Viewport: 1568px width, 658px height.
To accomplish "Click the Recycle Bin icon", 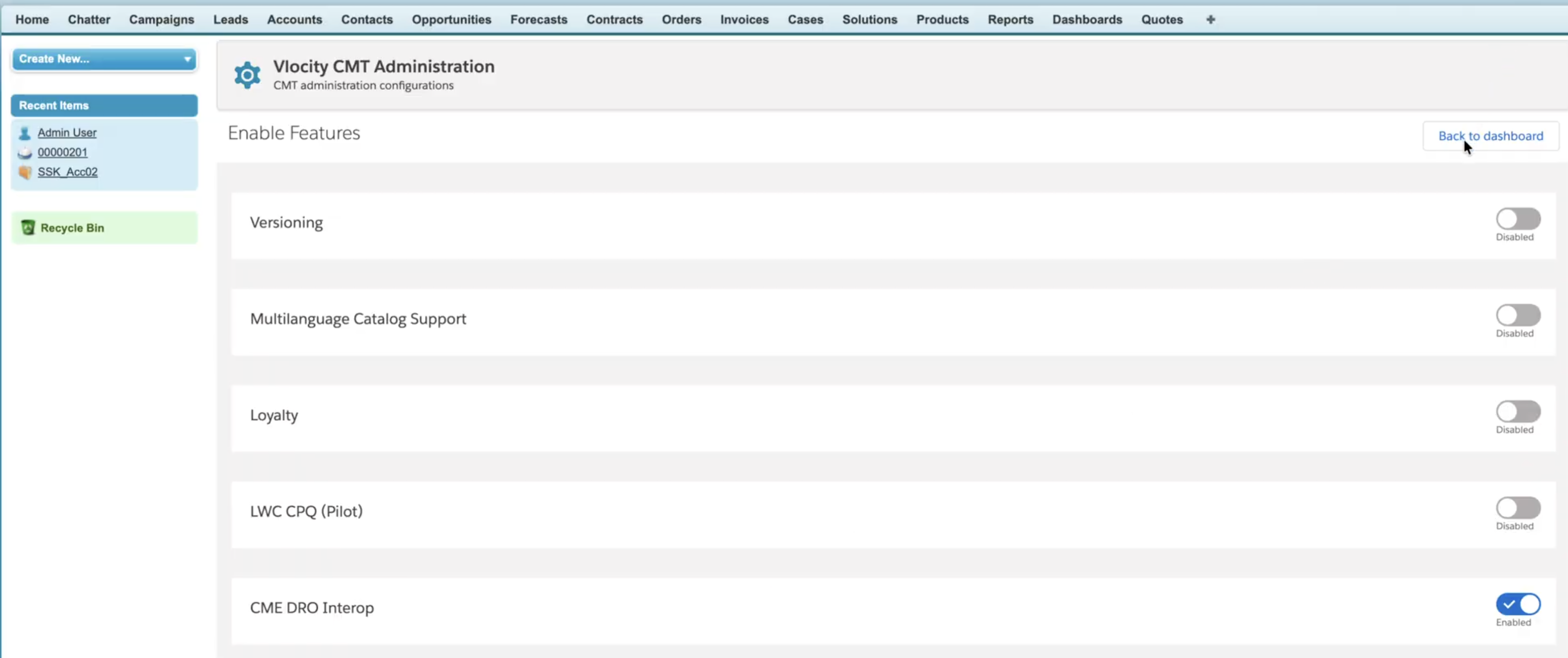I will (28, 227).
